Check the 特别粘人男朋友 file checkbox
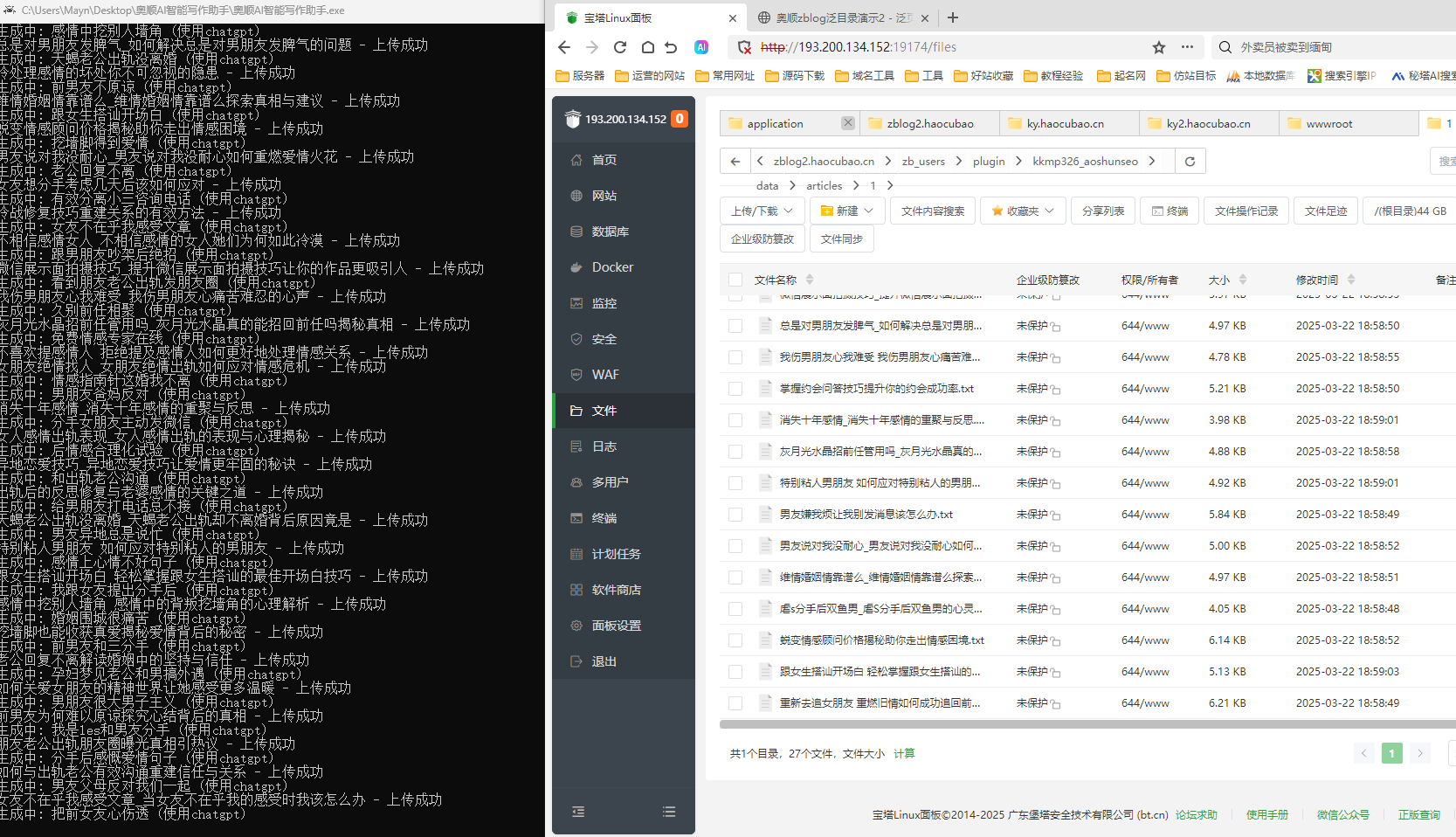Screen dimensions: 1456x837 pyautogui.click(x=735, y=483)
